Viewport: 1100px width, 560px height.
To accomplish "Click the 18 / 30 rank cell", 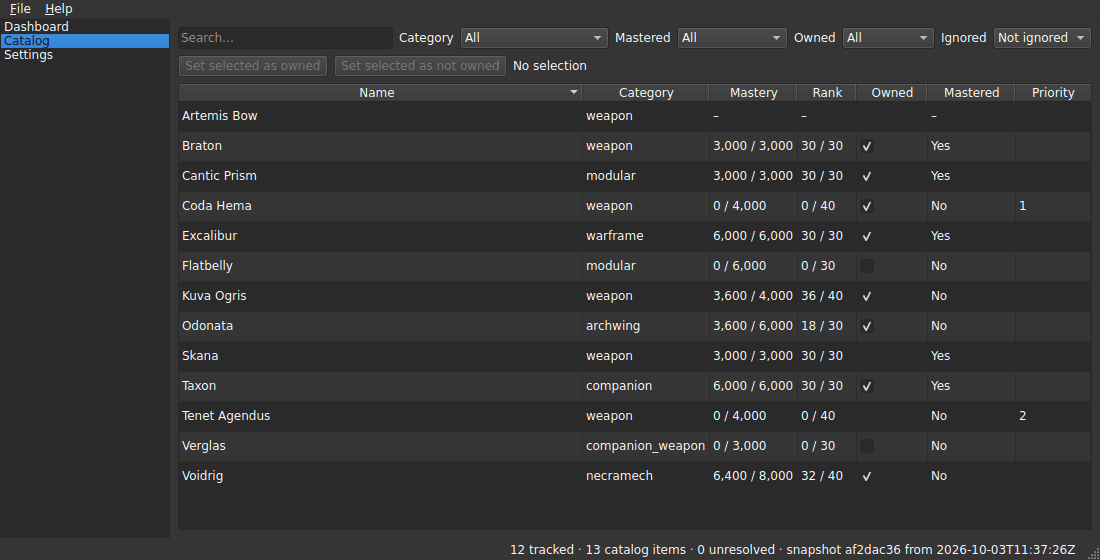I will coord(826,326).
